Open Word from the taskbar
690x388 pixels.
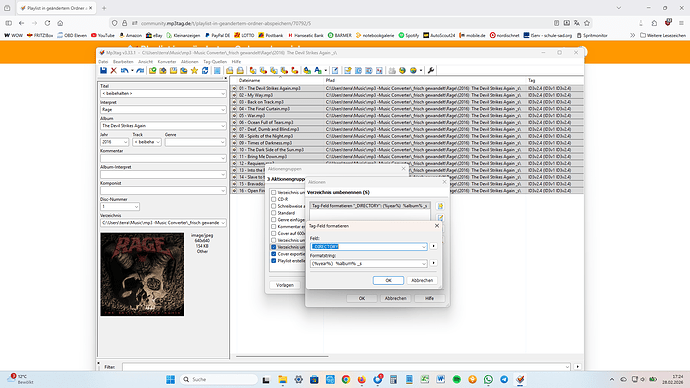coord(440,379)
